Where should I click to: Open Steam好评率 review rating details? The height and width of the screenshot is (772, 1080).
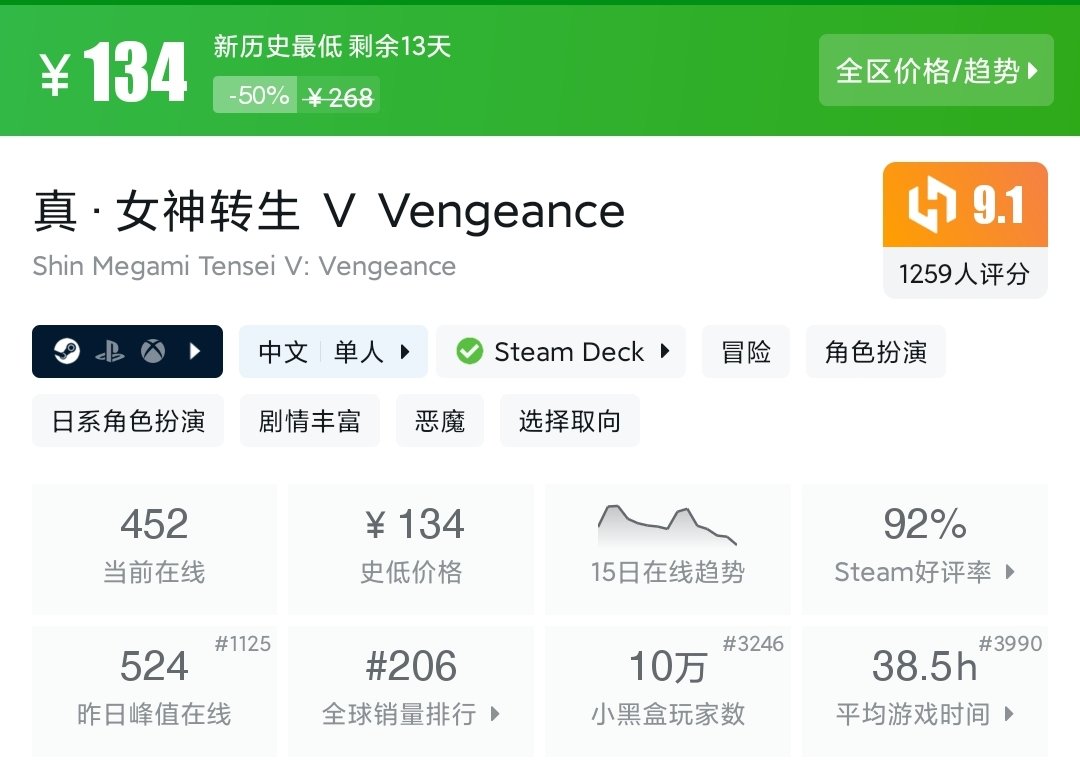924,548
